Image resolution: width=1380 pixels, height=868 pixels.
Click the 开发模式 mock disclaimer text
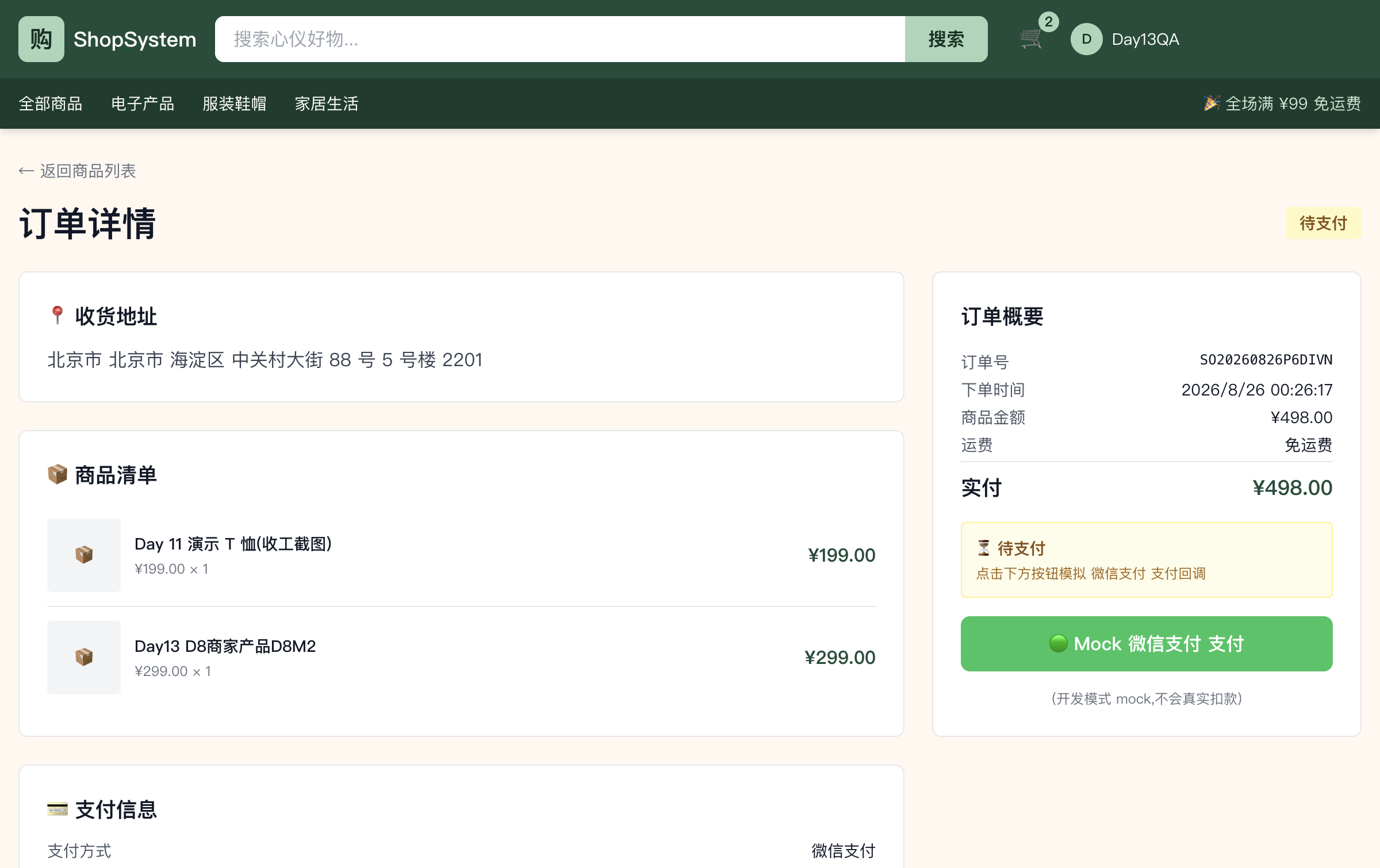pos(1146,698)
